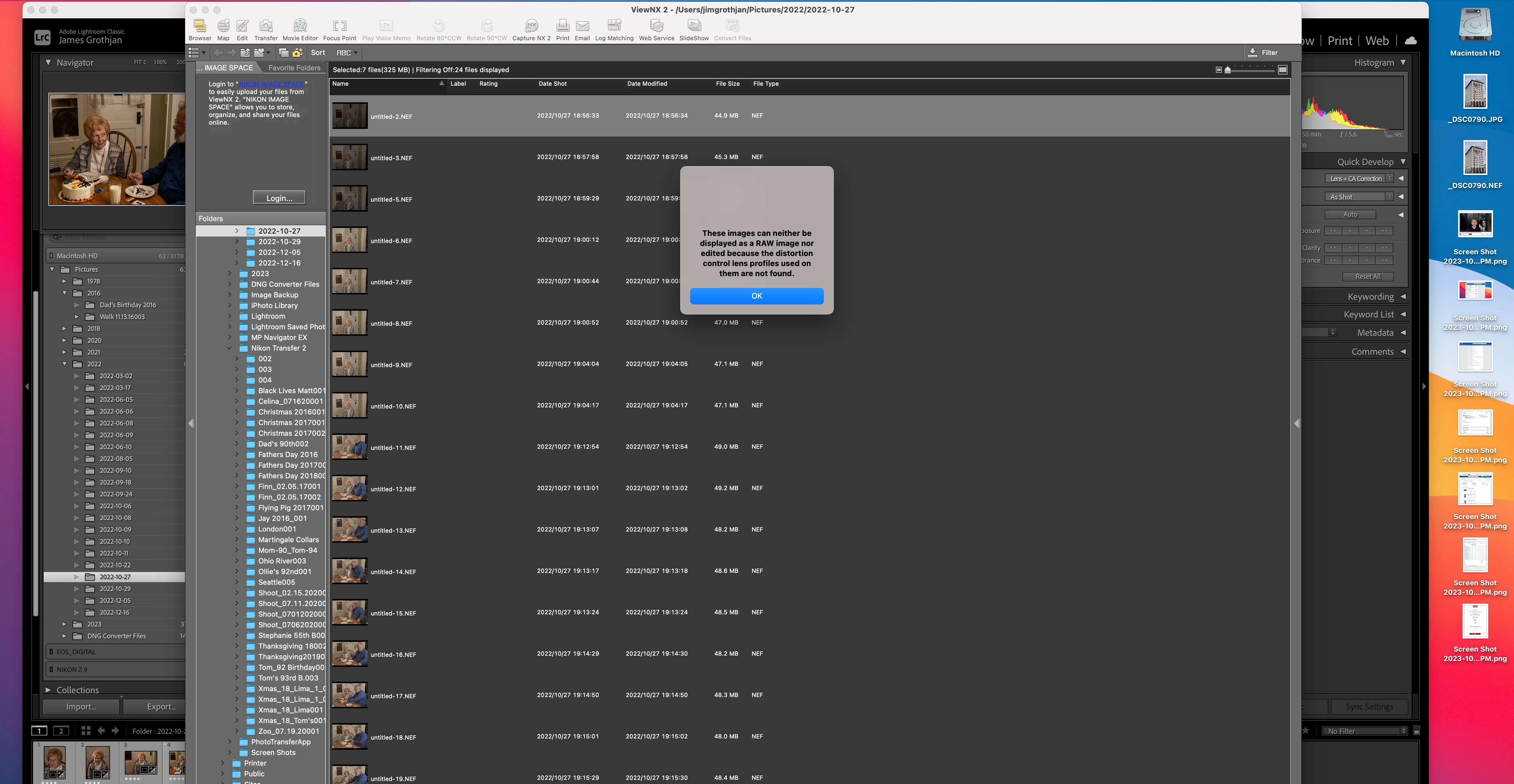
Task: Click the Login... button
Action: click(279, 198)
